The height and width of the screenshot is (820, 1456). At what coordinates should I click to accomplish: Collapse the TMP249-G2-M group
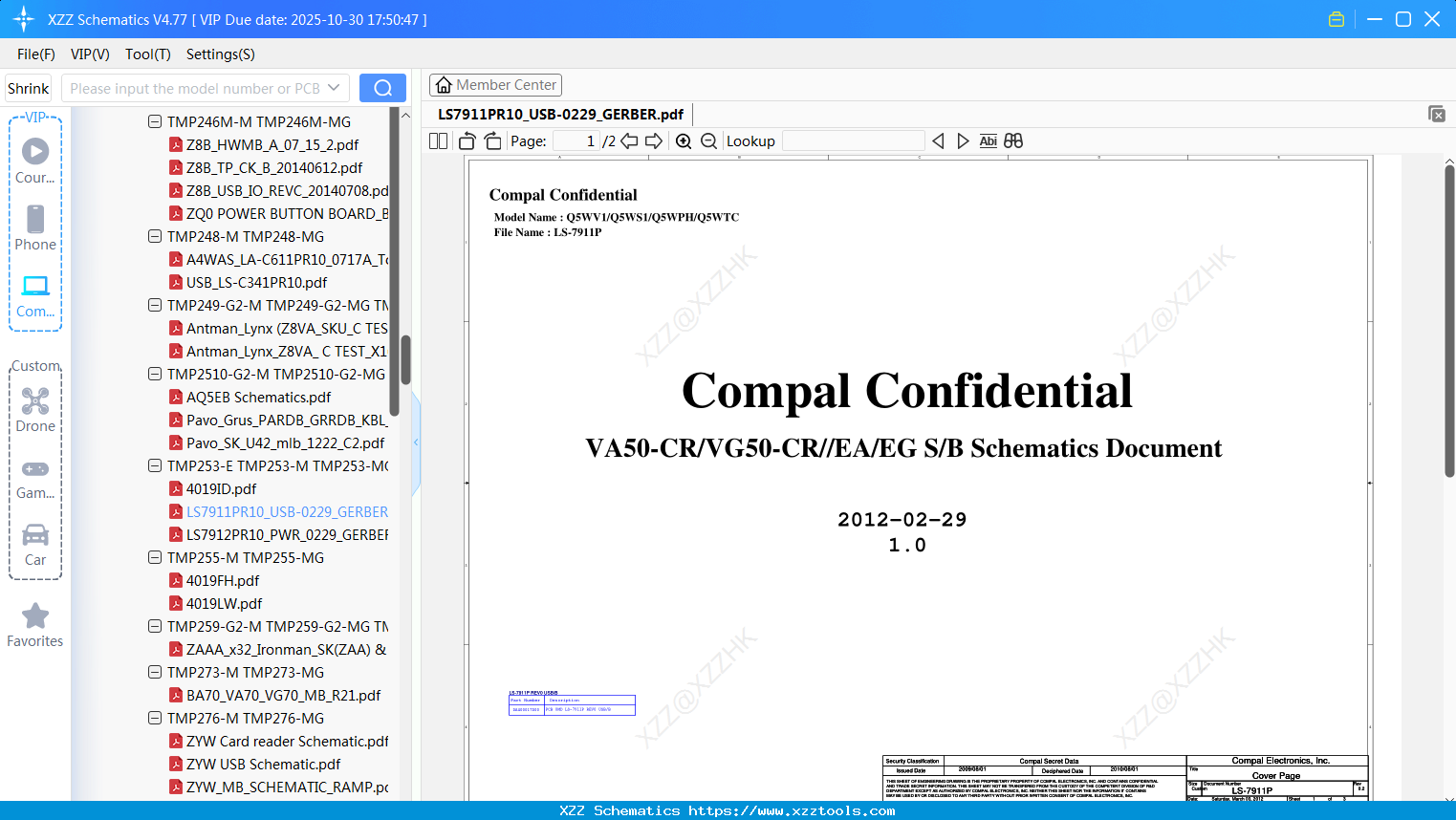pyautogui.click(x=155, y=305)
